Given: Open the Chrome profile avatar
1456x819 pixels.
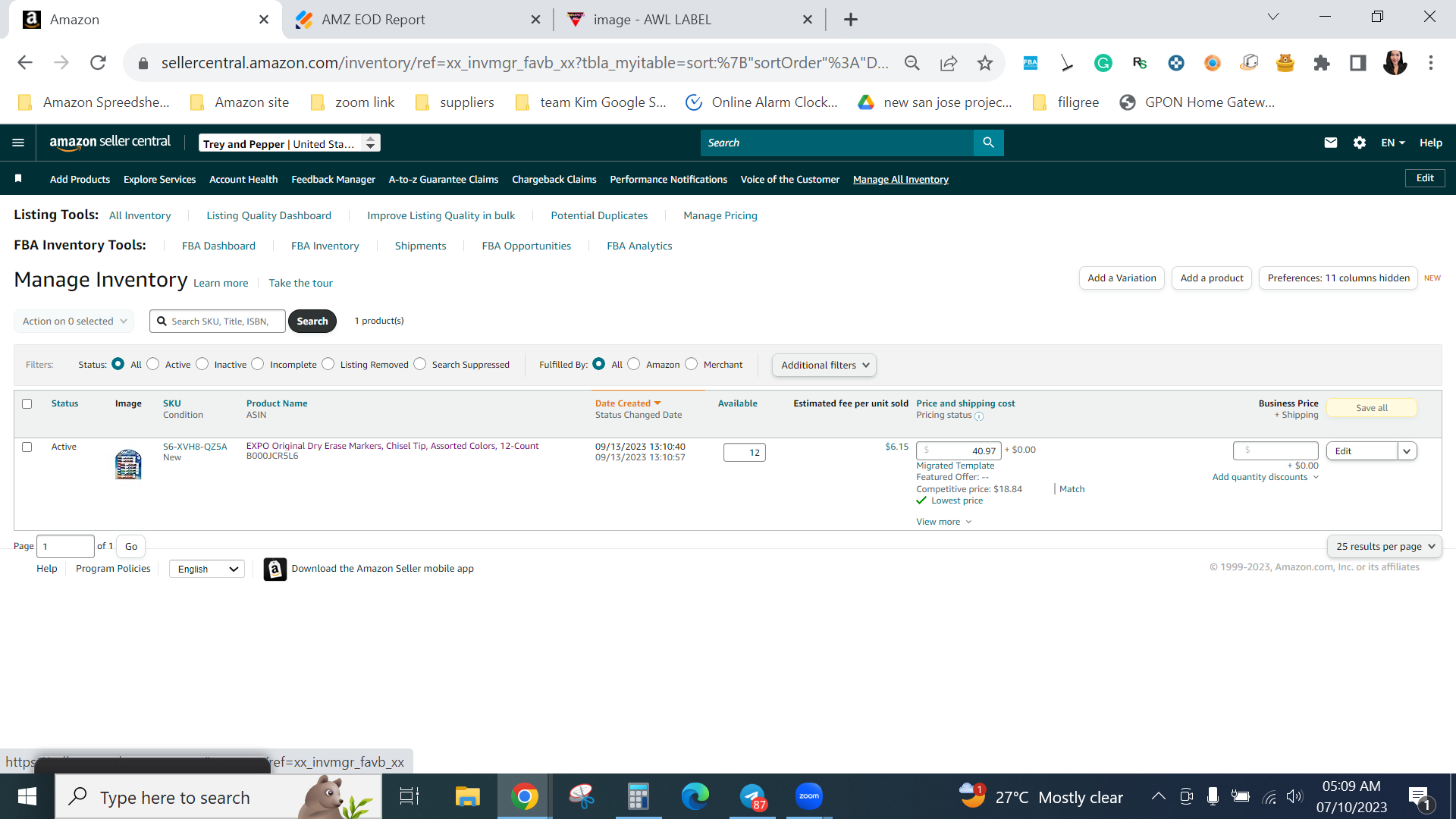Looking at the screenshot, I should click(x=1395, y=63).
